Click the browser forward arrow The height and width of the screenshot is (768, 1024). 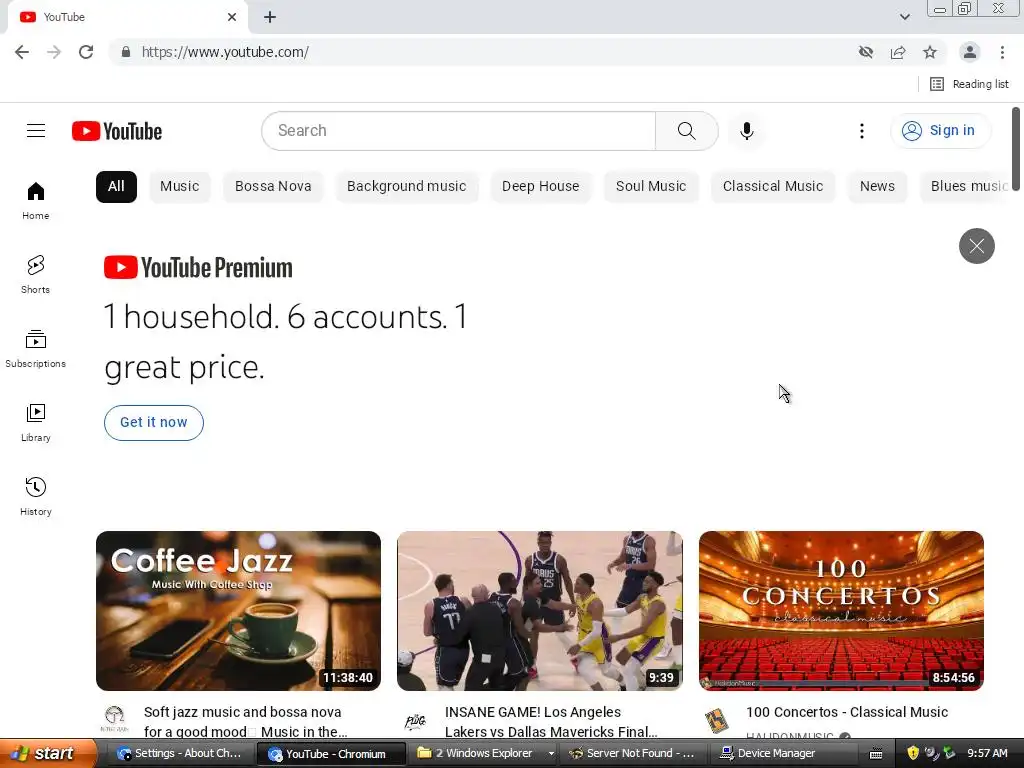pyautogui.click(x=54, y=52)
